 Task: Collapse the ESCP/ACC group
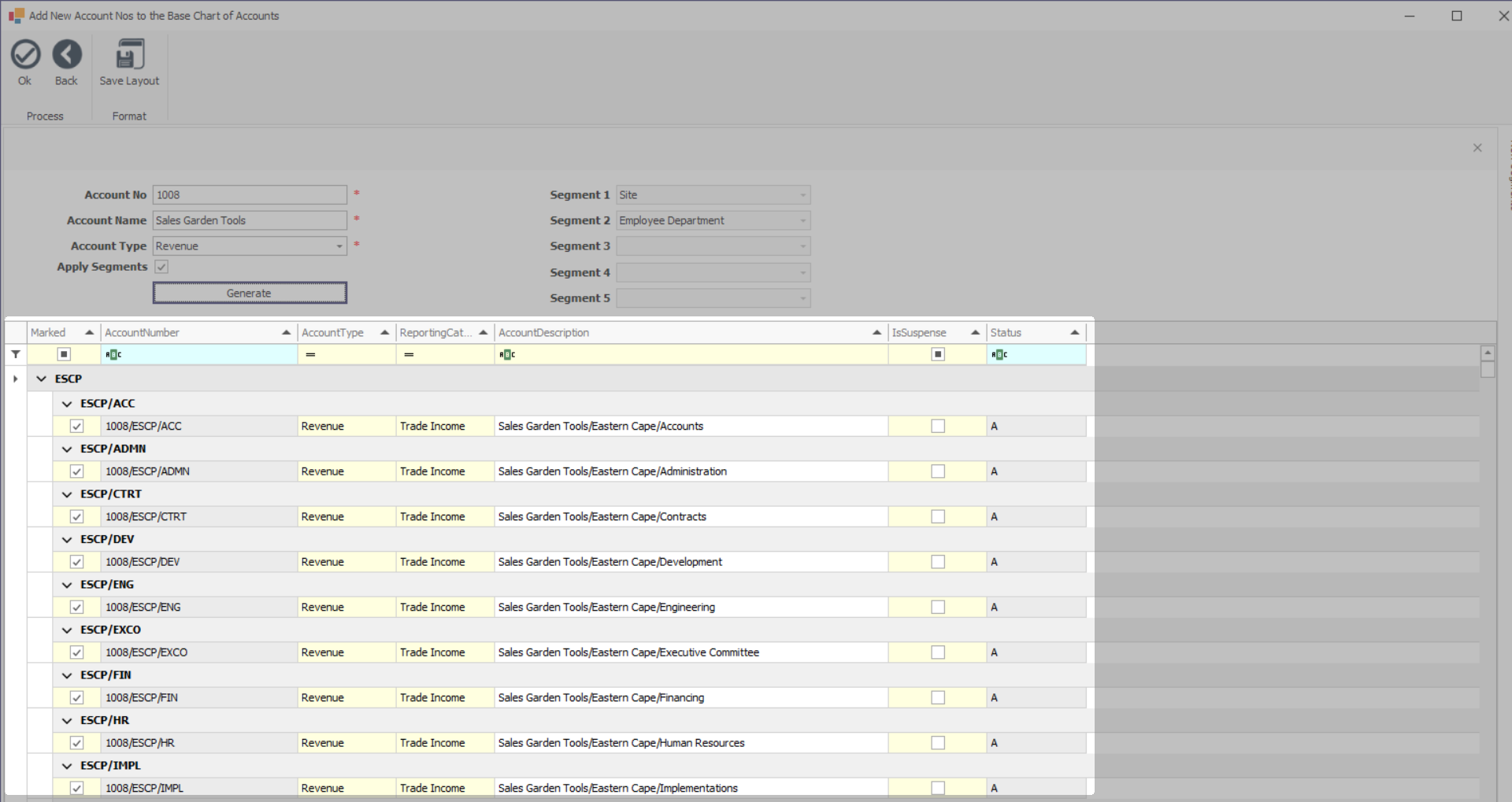(67, 404)
